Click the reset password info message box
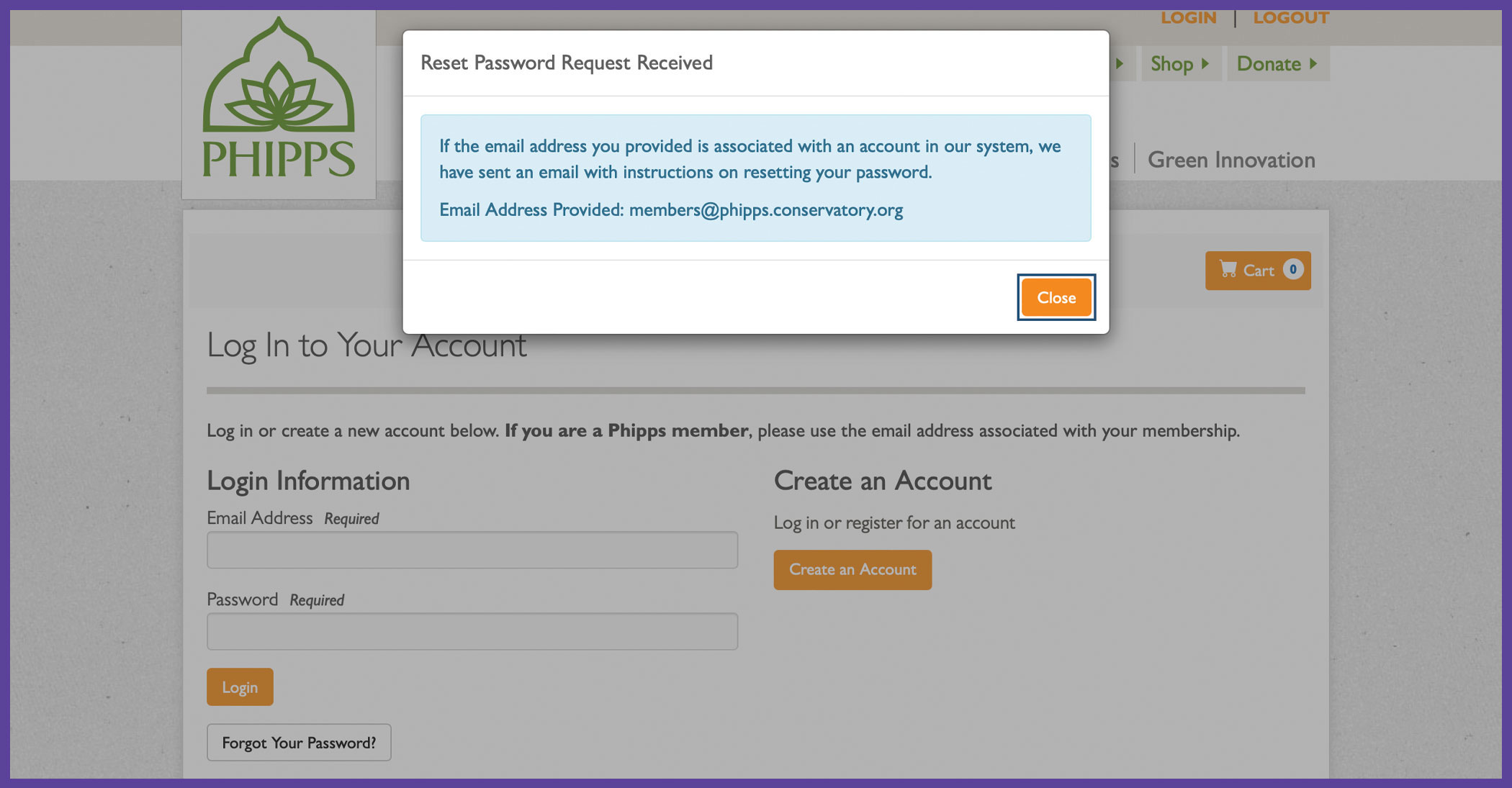Screen dimensions: 1512x788 click(x=755, y=178)
